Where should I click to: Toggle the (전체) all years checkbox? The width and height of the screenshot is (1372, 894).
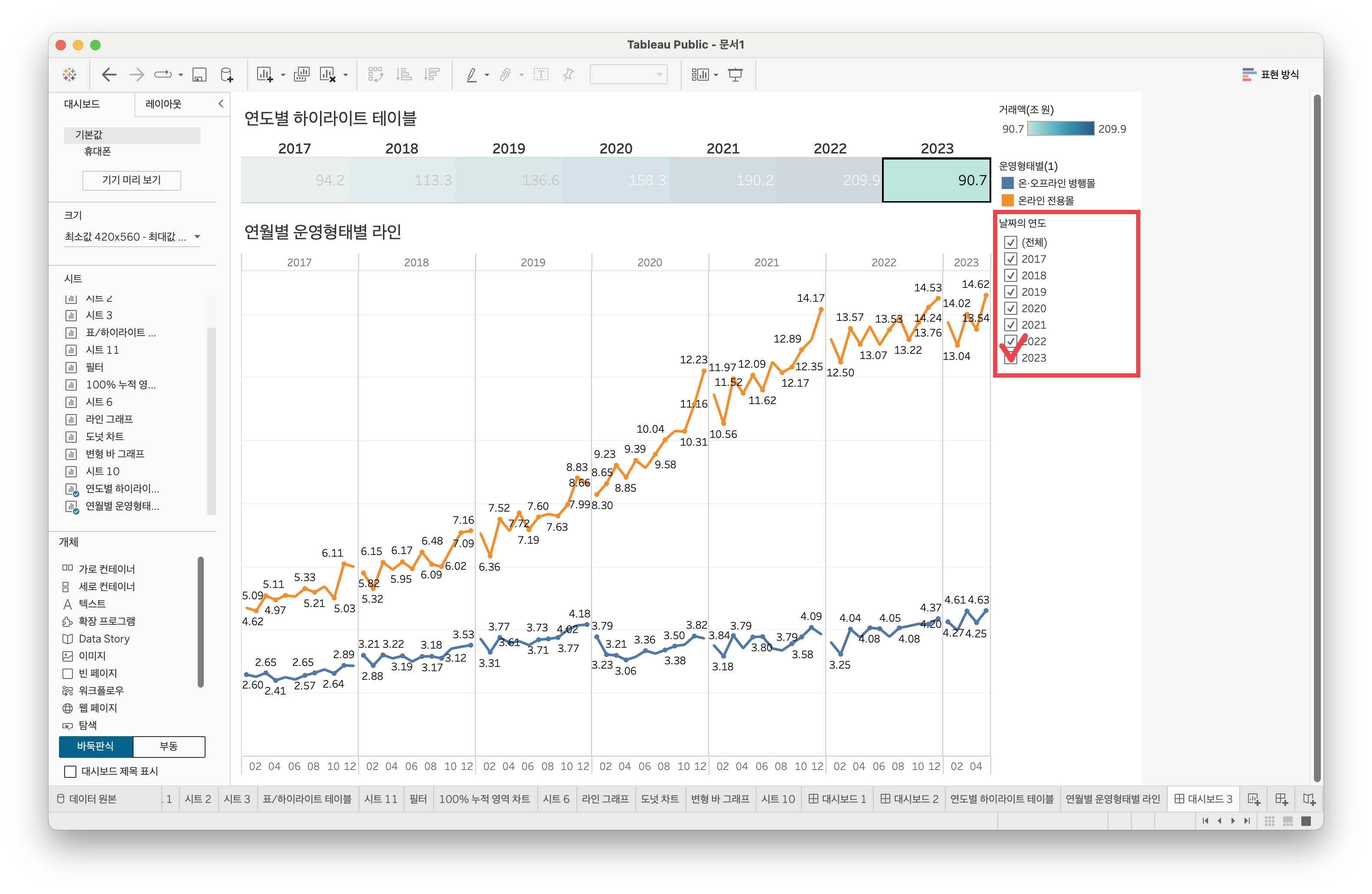click(1010, 242)
